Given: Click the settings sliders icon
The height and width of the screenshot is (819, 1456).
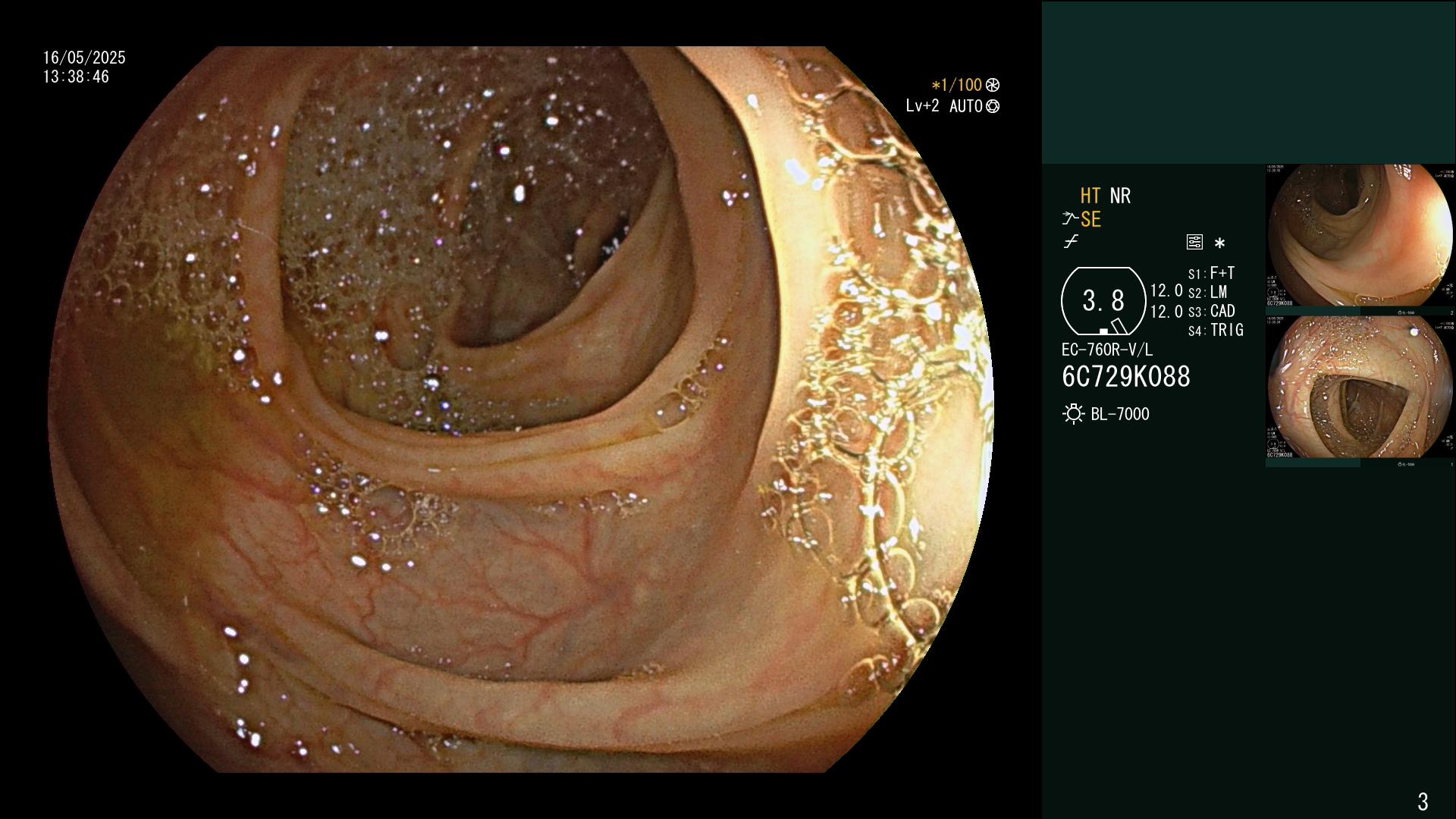Looking at the screenshot, I should (1194, 243).
